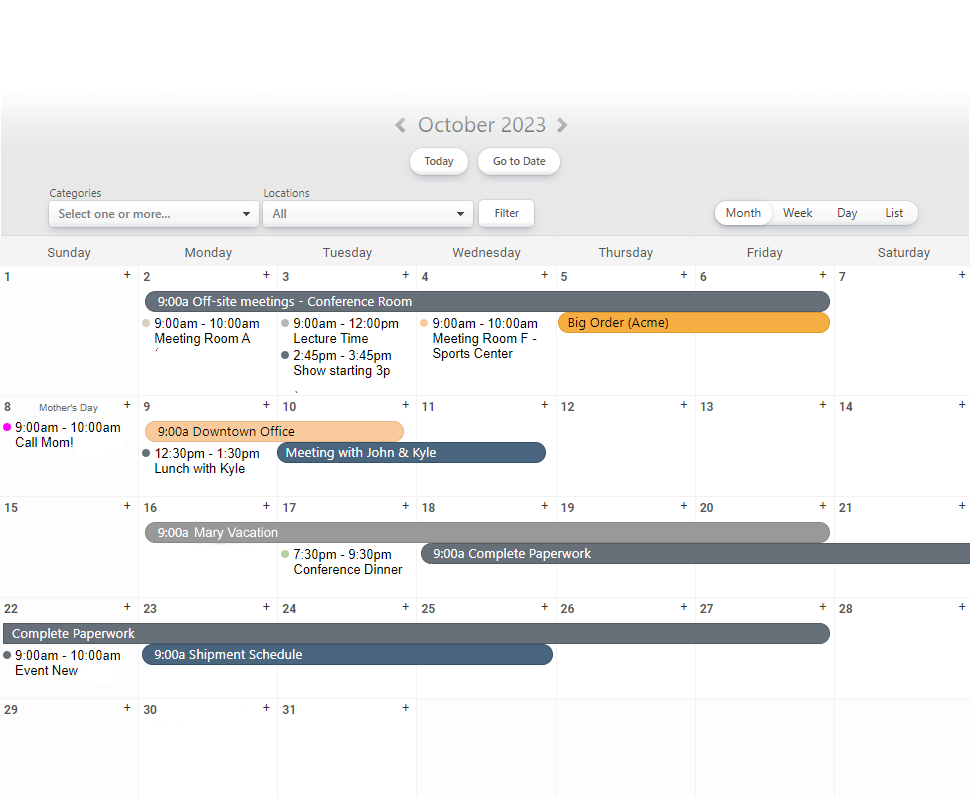Expand the Locations dropdown showing All

[x=368, y=214]
